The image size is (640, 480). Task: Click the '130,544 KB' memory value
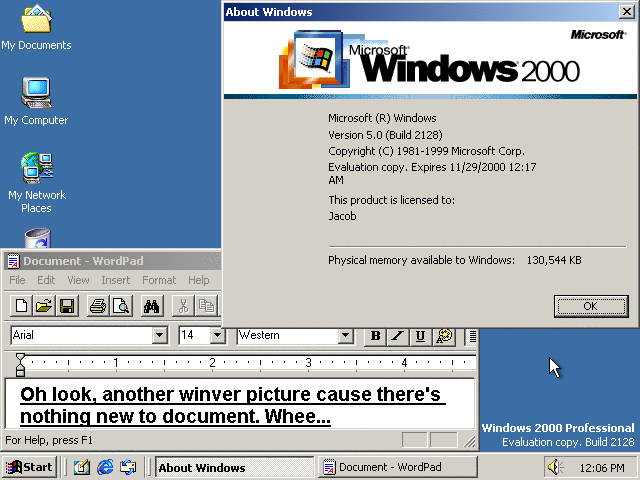554,260
